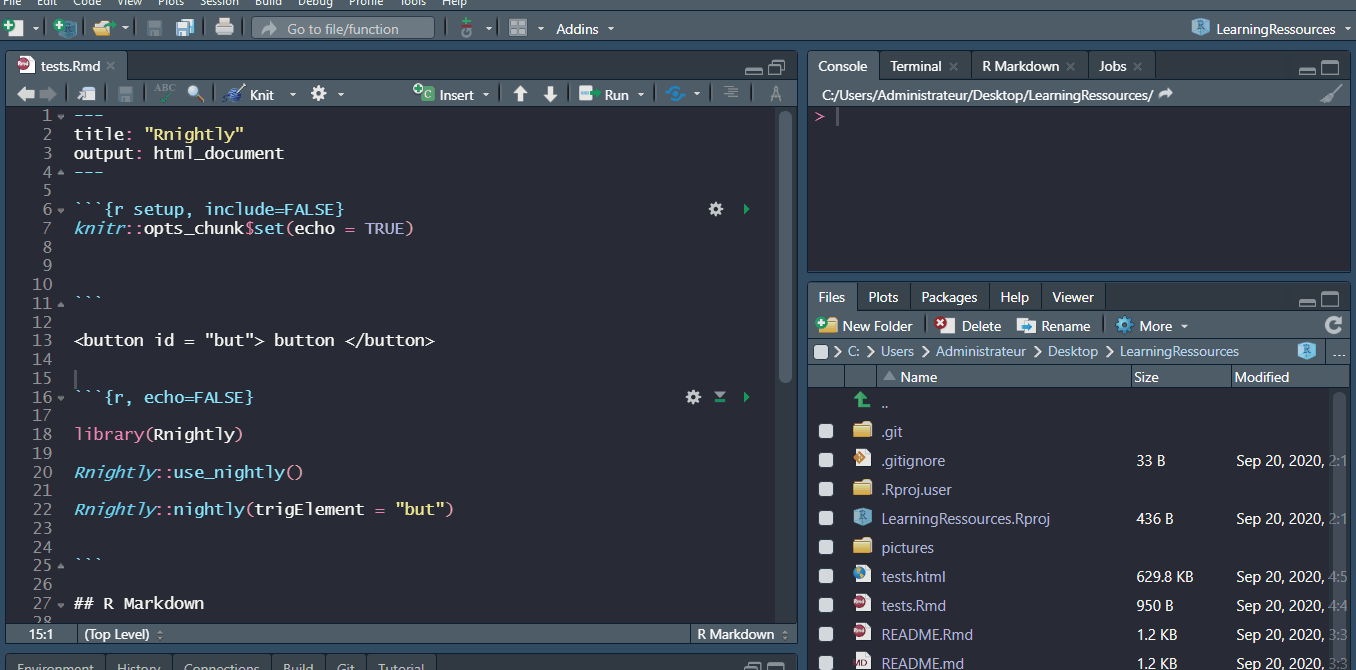Open the More dropdown in Files pane
Screen dimensions: 1356x670
(1152, 326)
